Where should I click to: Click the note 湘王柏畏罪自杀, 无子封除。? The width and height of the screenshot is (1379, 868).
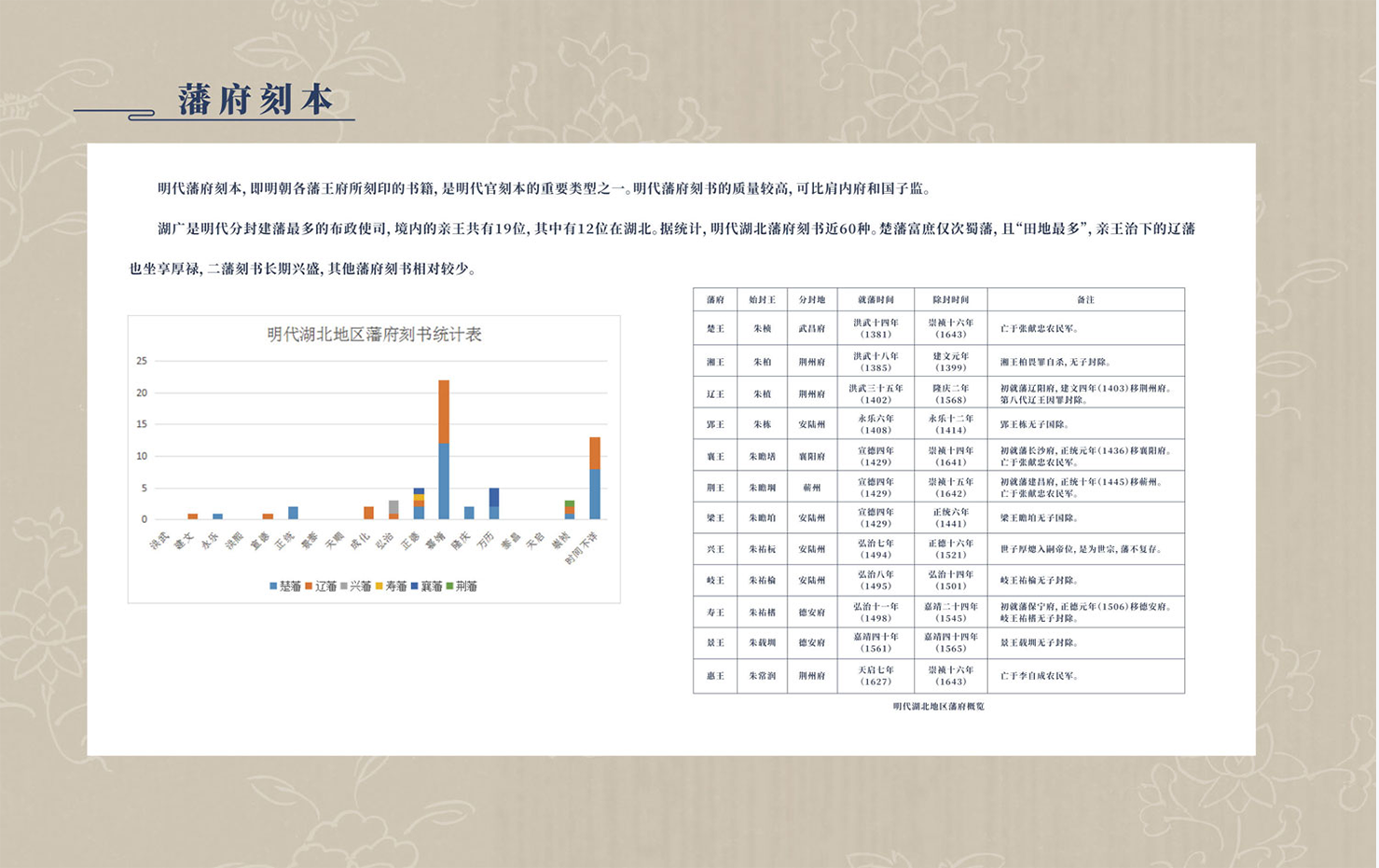coord(1055,362)
